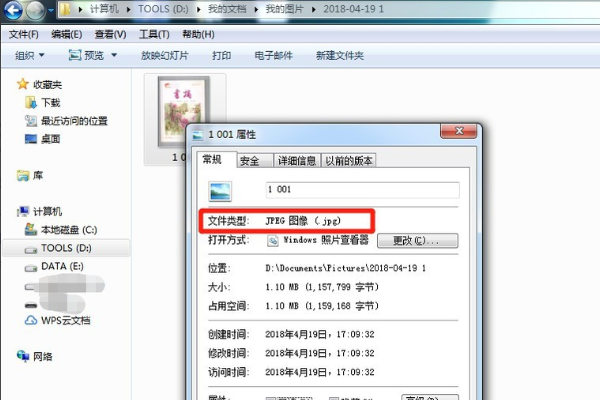Expand the breadcrumb arrow after TOOLS (D:)

point(199,9)
